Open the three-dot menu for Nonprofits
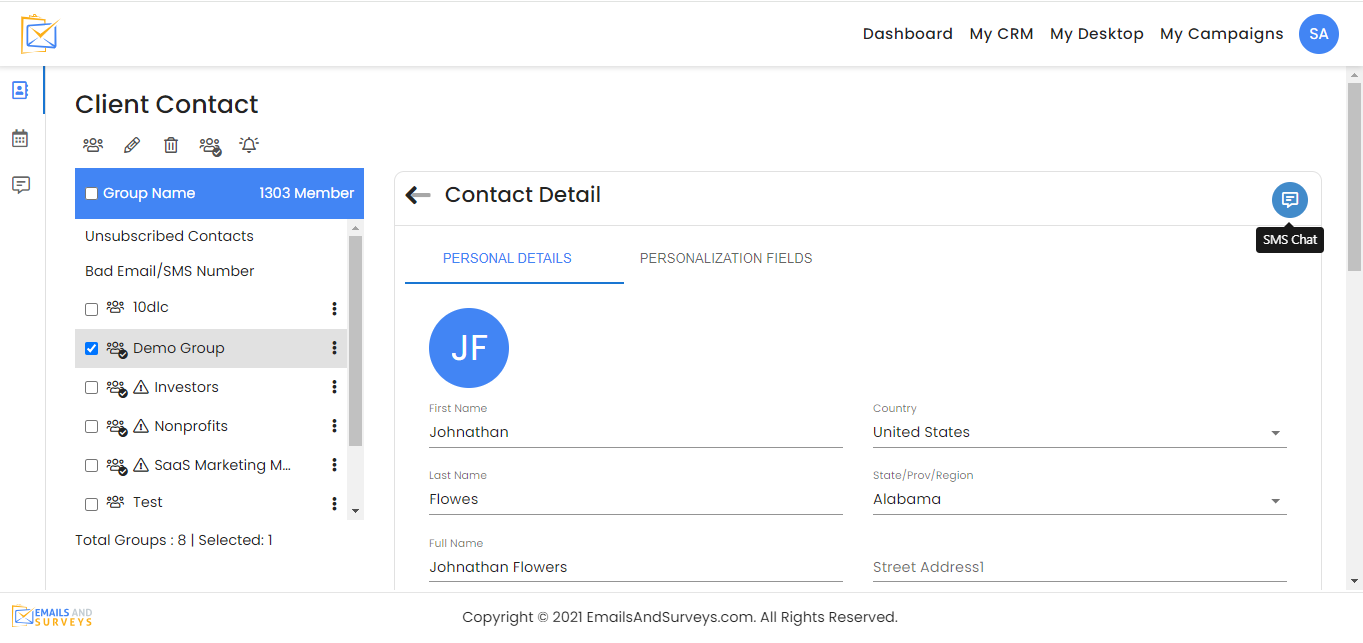The width and height of the screenshot is (1363, 643). (334, 426)
